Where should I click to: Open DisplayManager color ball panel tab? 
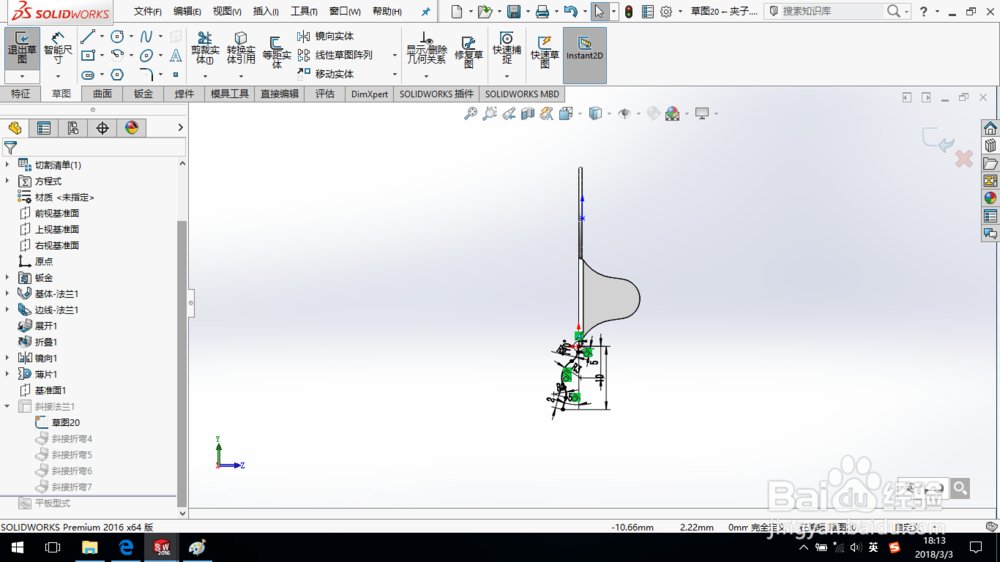click(131, 128)
